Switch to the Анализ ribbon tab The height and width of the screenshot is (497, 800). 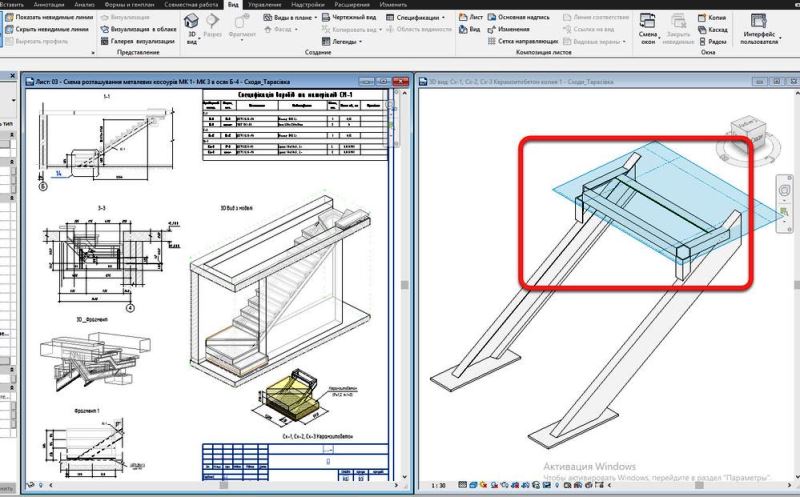[x=84, y=5]
